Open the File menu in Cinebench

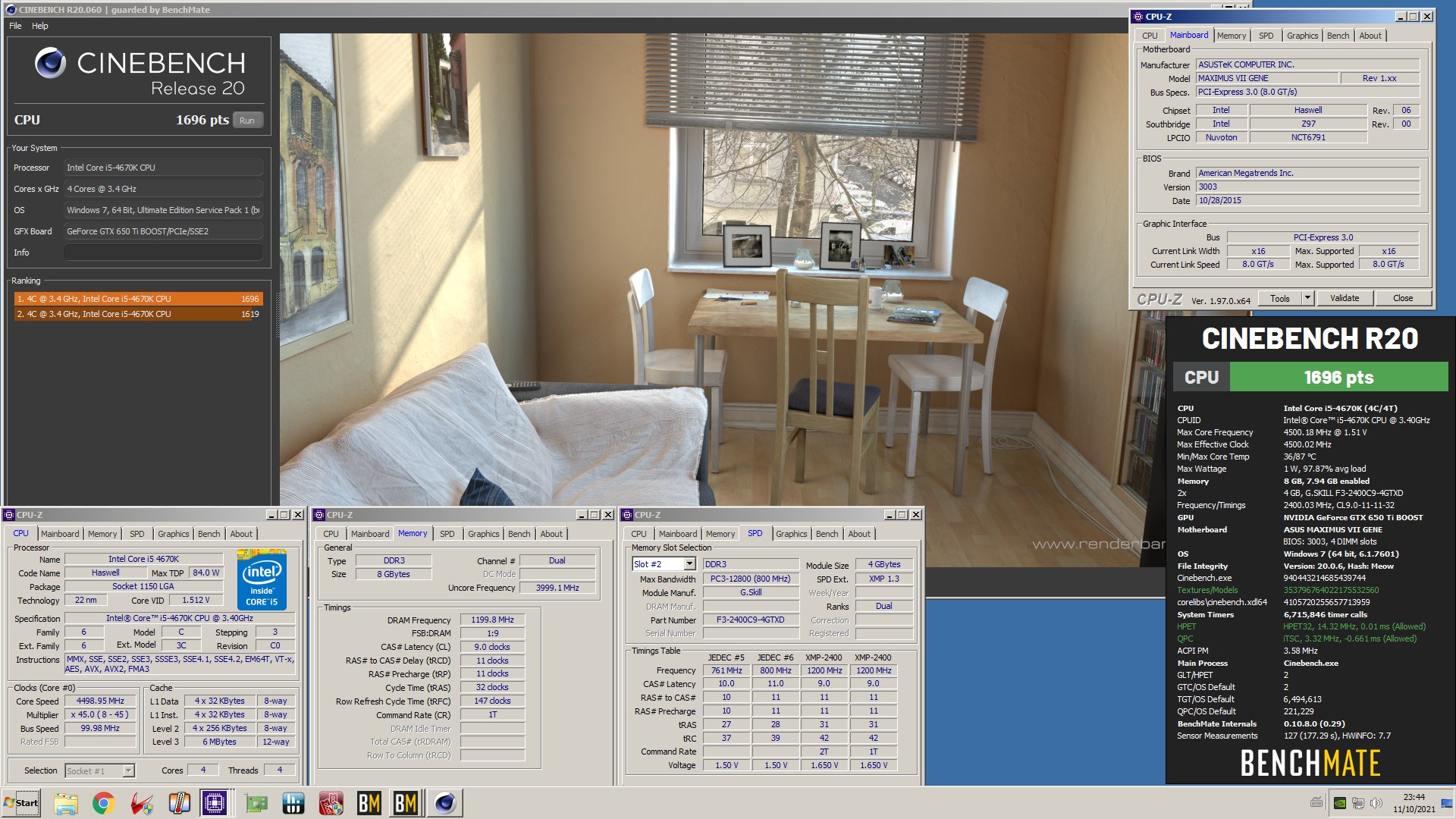point(15,26)
